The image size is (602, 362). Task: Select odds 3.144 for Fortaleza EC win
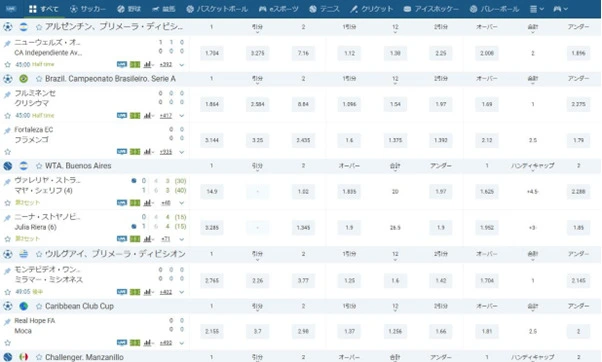coord(212,141)
